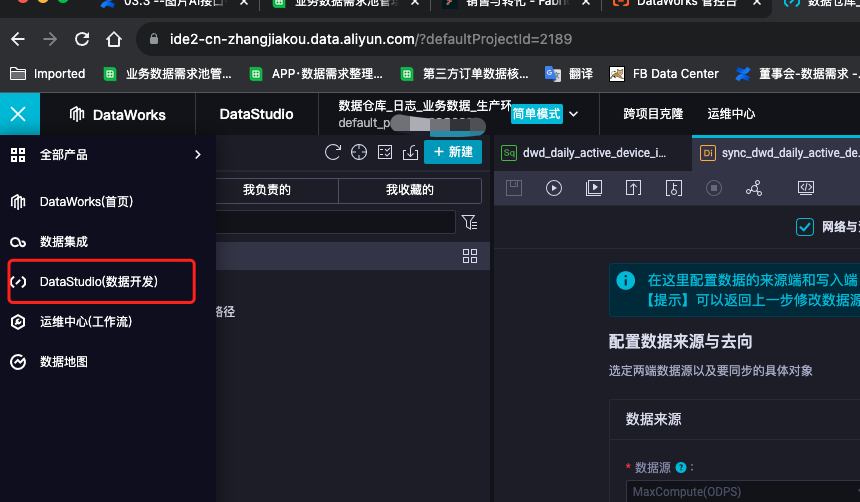Image resolution: width=860 pixels, height=502 pixels.
Task: Go back in browser
Action: click(x=18, y=39)
